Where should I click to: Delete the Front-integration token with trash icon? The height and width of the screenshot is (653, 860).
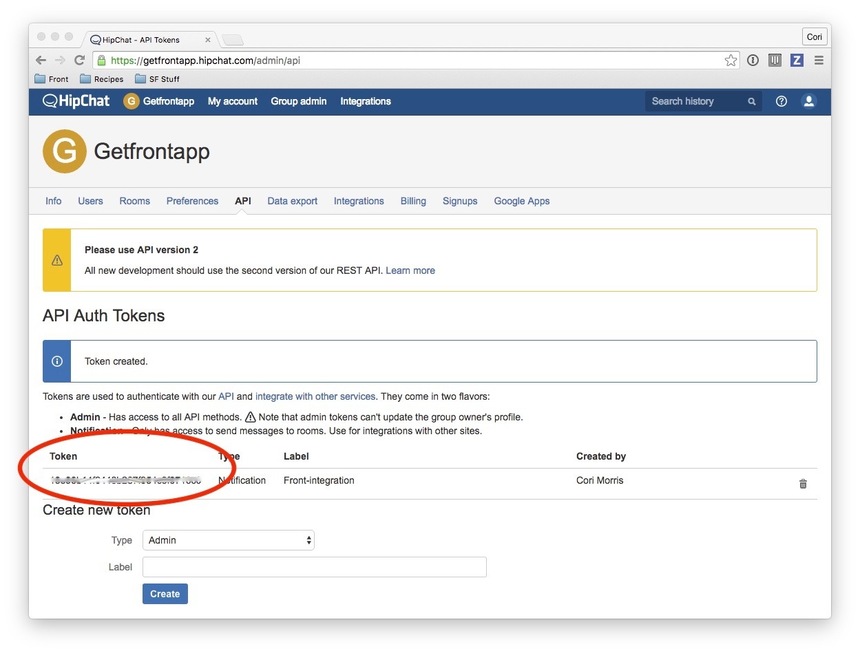[x=803, y=484]
